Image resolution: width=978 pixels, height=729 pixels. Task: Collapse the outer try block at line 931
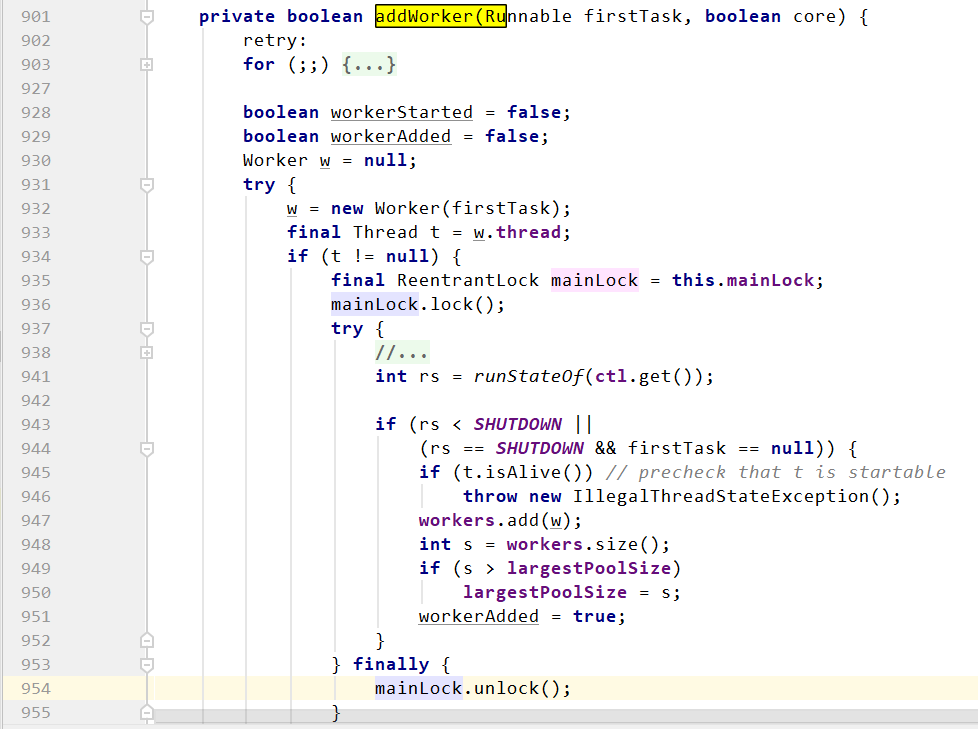pos(147,185)
